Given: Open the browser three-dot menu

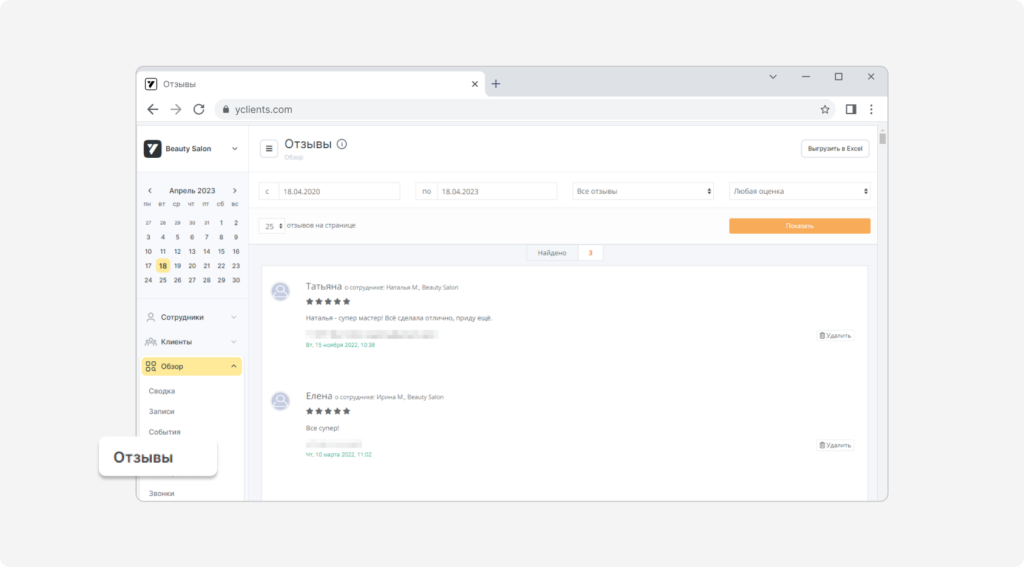Looking at the screenshot, I should coord(871,110).
